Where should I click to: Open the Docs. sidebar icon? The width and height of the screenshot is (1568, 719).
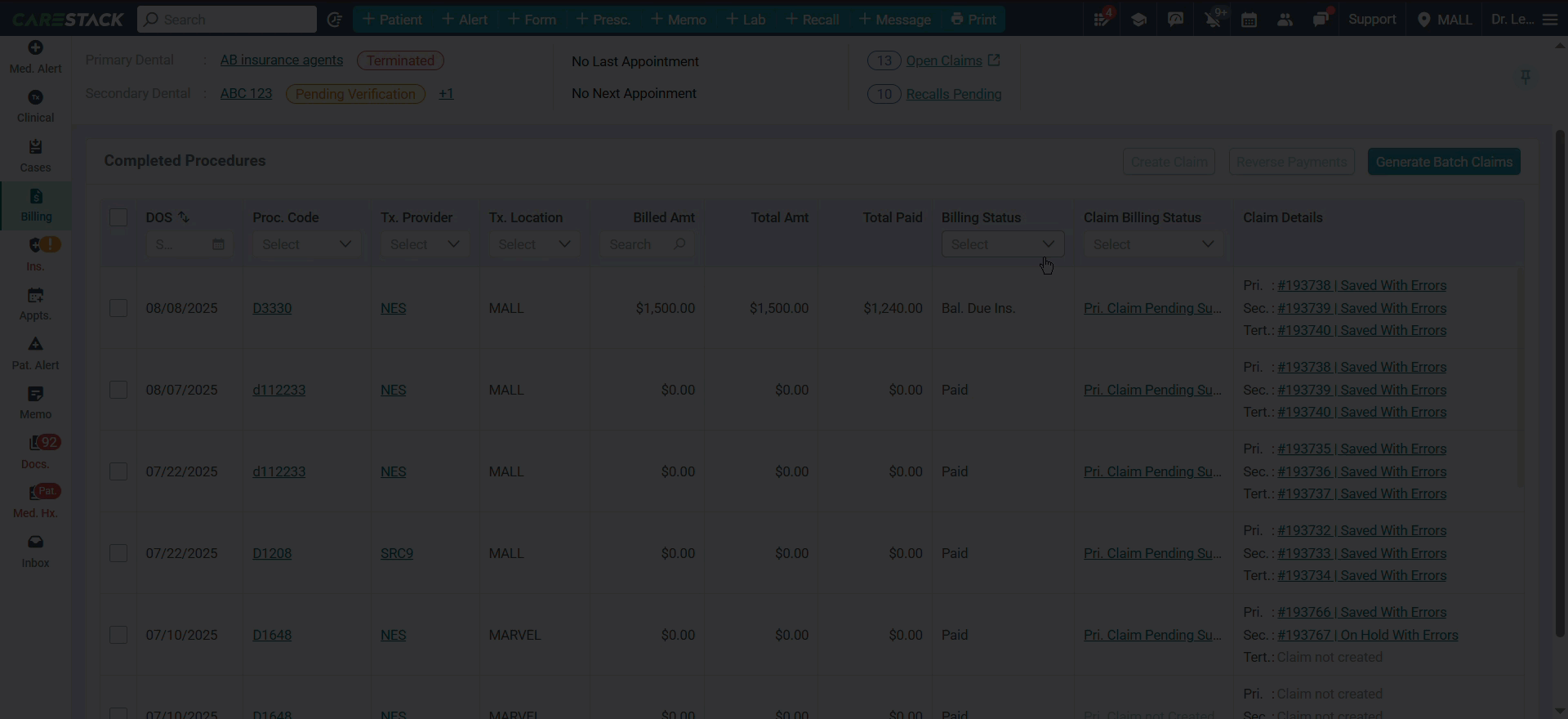tap(35, 452)
